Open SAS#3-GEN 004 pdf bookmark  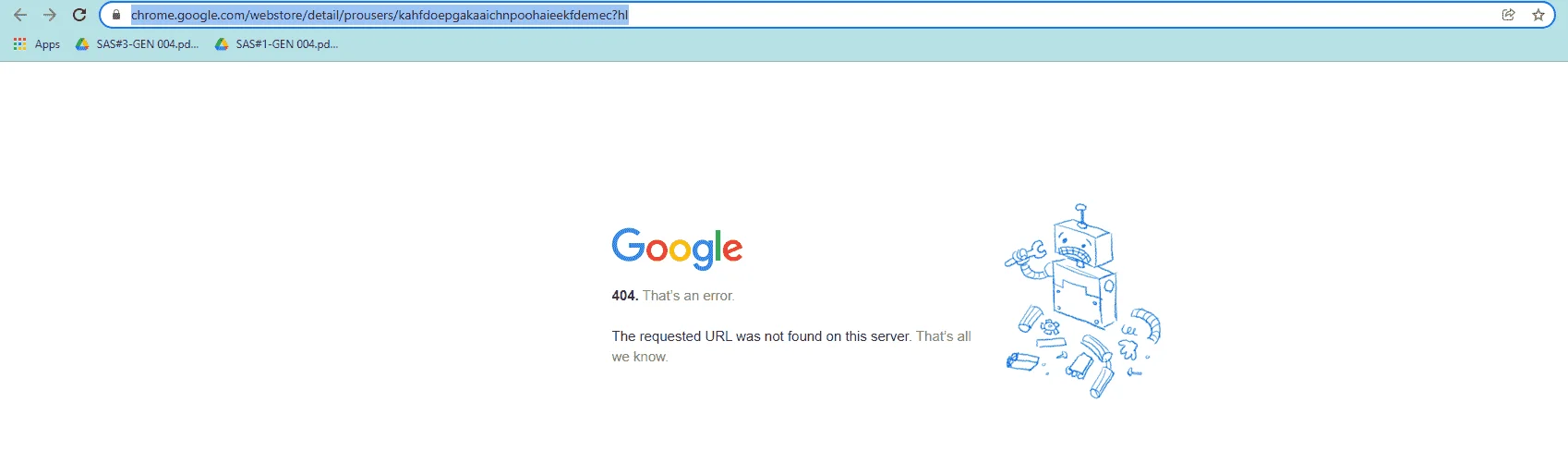coord(137,43)
